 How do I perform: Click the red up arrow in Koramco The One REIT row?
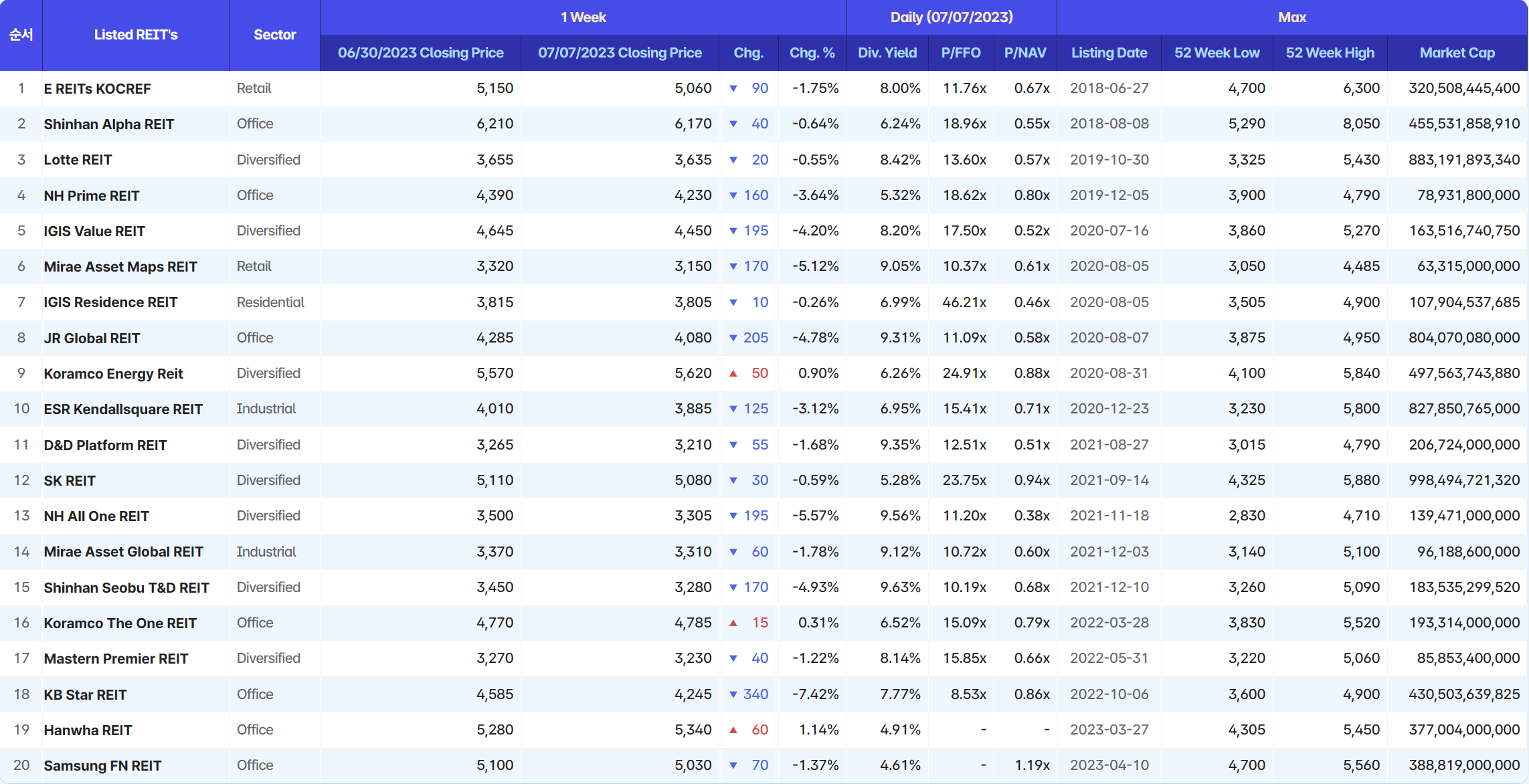(x=733, y=623)
